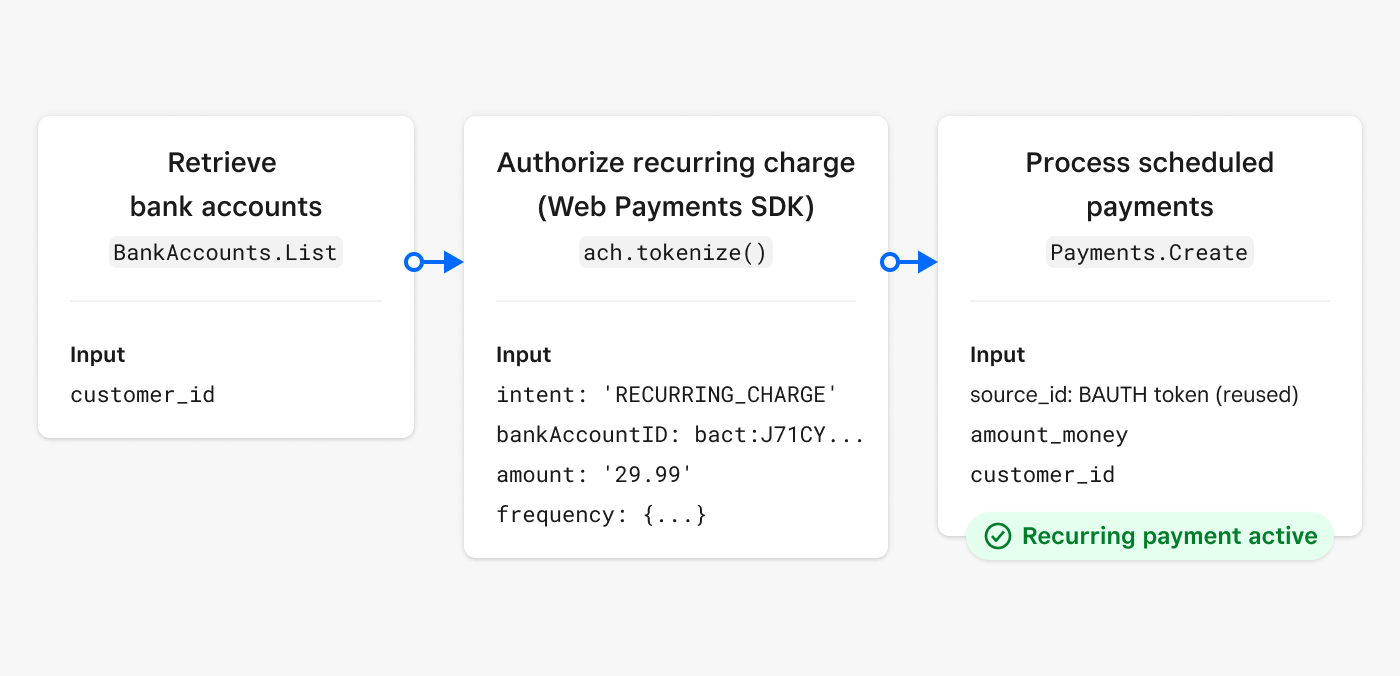Expand the Input section of Retrieve bank accounts
Image resolution: width=1400 pixels, height=676 pixels.
[x=97, y=354]
